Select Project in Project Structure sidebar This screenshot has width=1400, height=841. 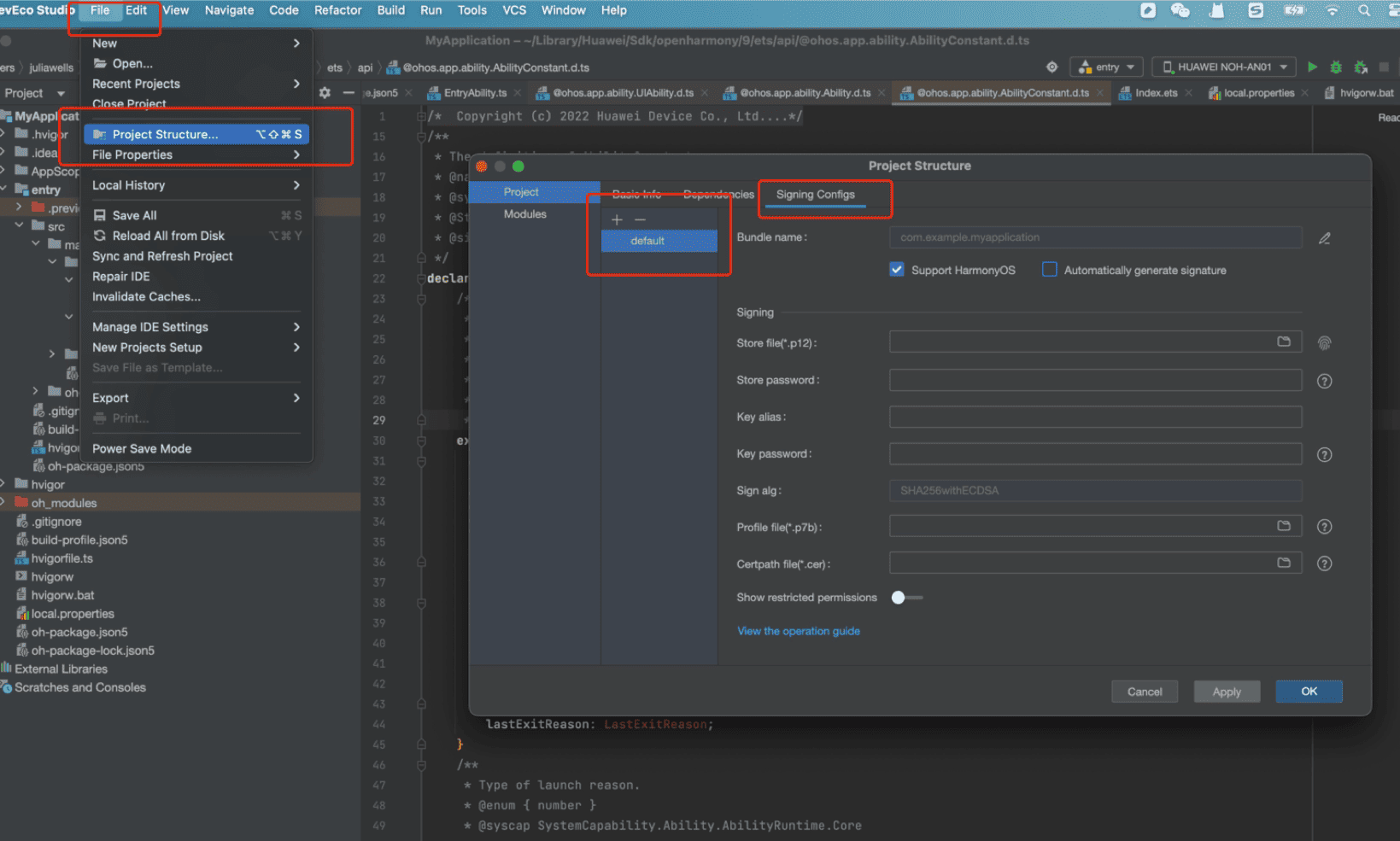click(x=534, y=192)
